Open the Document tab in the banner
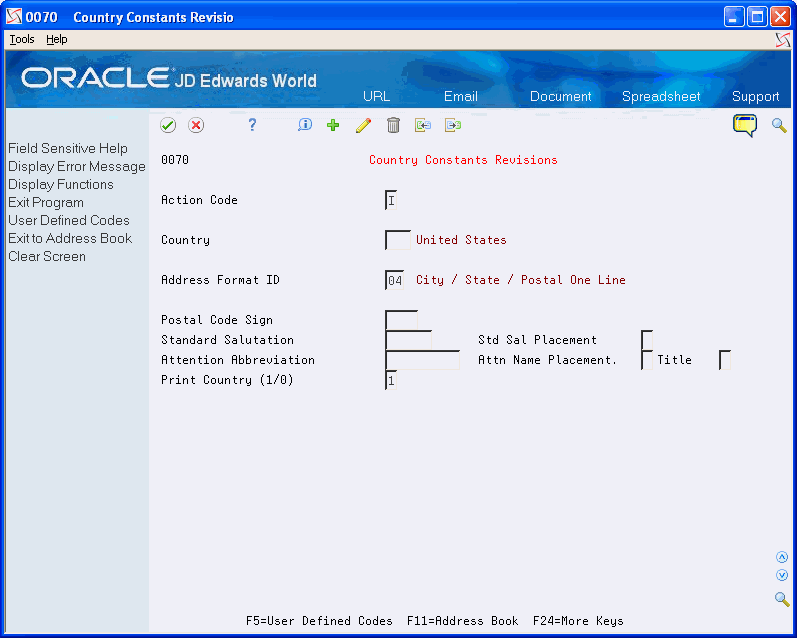797x638 pixels. point(561,96)
